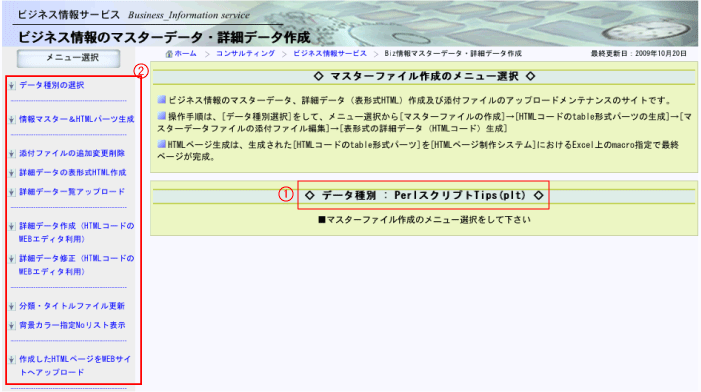Open the ビジネス情報サービス breadcrumb link
The width and height of the screenshot is (701, 392).
(329, 54)
